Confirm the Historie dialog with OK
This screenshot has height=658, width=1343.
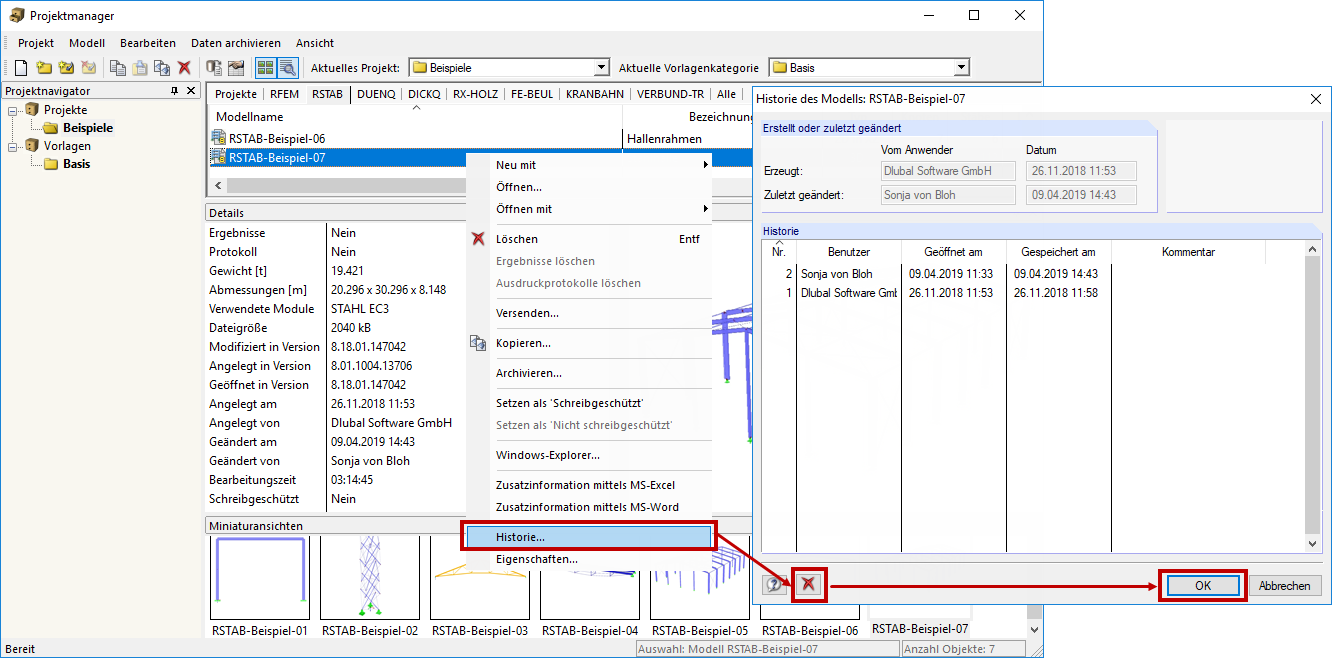pyautogui.click(x=1203, y=585)
